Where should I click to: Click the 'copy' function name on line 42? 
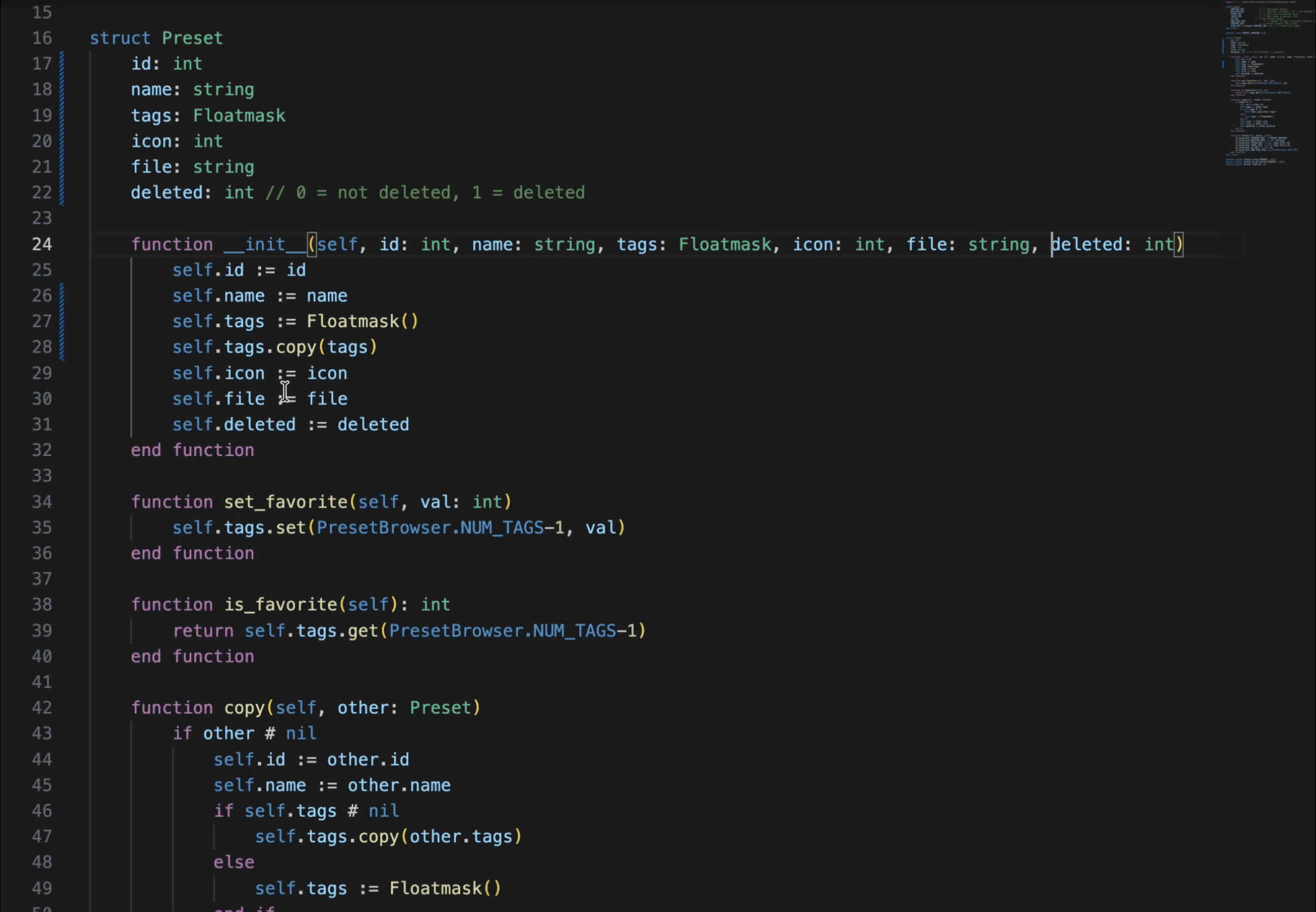tap(244, 708)
